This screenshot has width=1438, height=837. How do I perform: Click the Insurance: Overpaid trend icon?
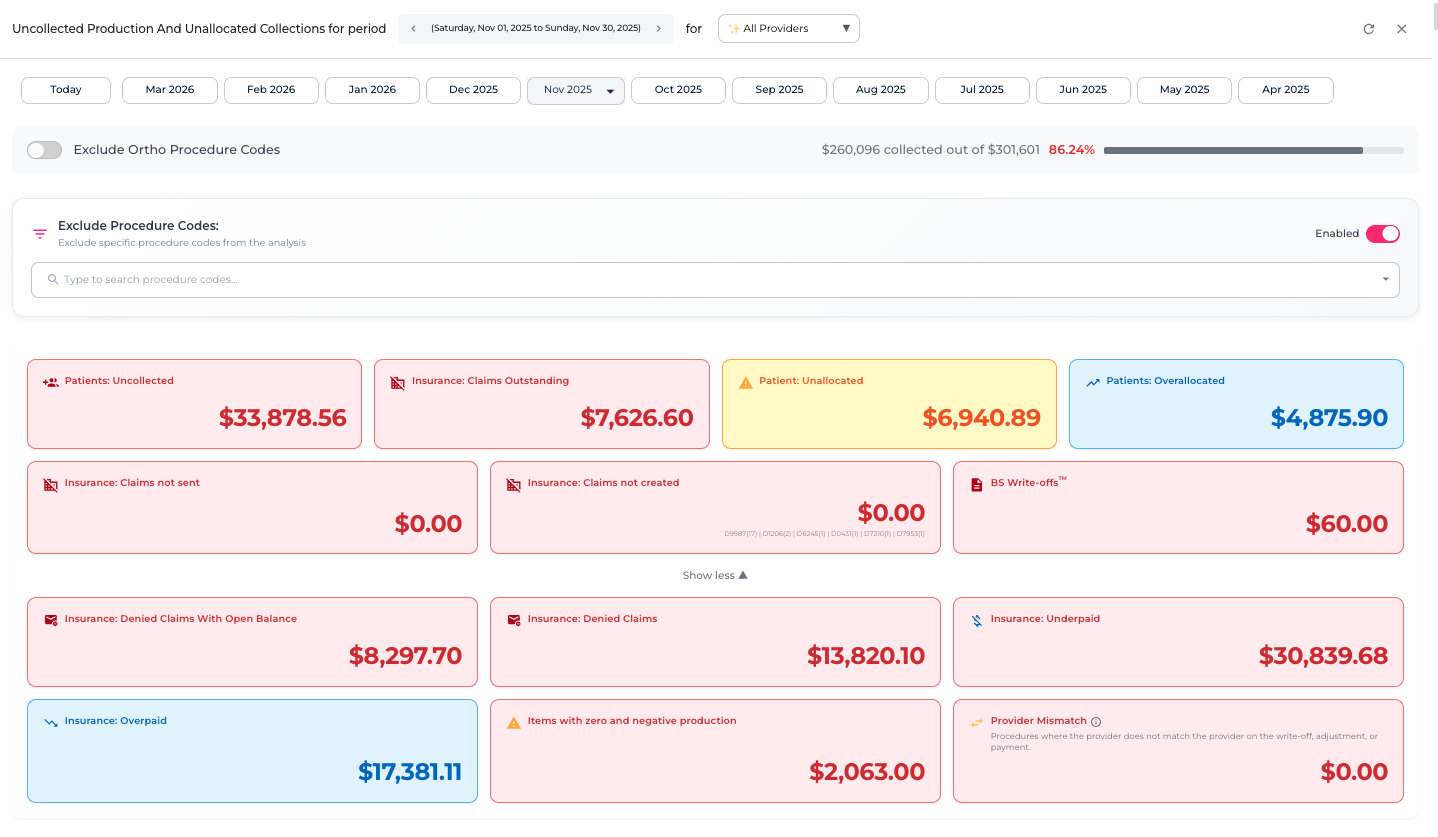50,722
